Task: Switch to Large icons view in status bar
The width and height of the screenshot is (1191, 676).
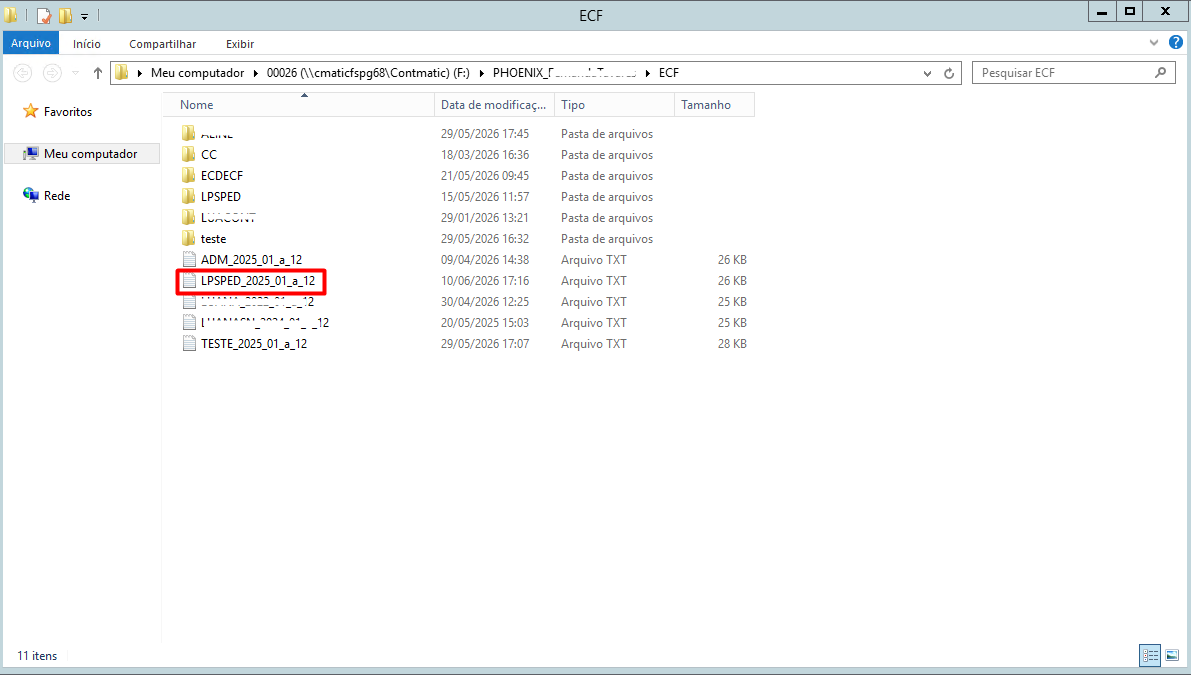Action: (x=1172, y=655)
